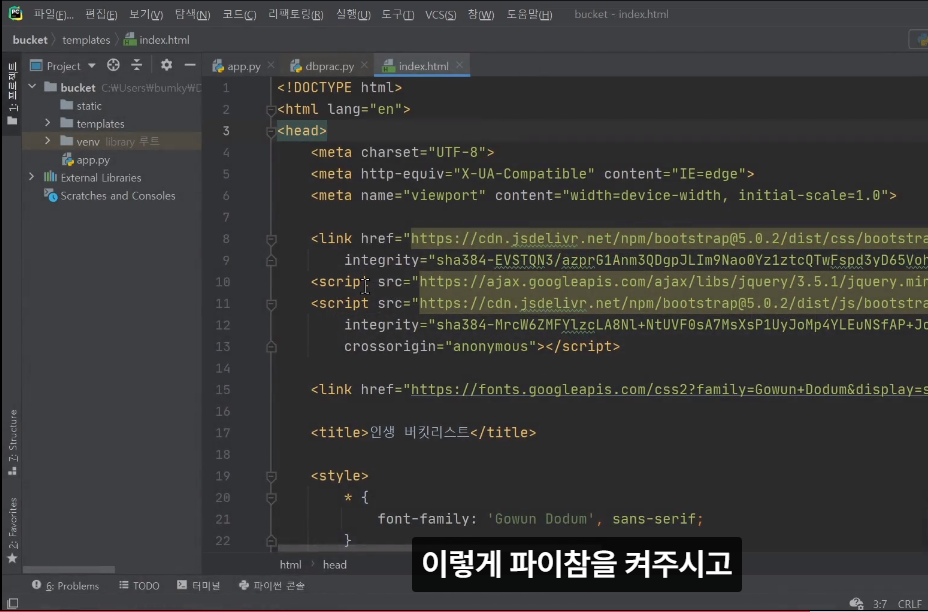Viewport: 928px width, 612px height.
Task: Open Project panel settings gear
Action: coord(166,65)
